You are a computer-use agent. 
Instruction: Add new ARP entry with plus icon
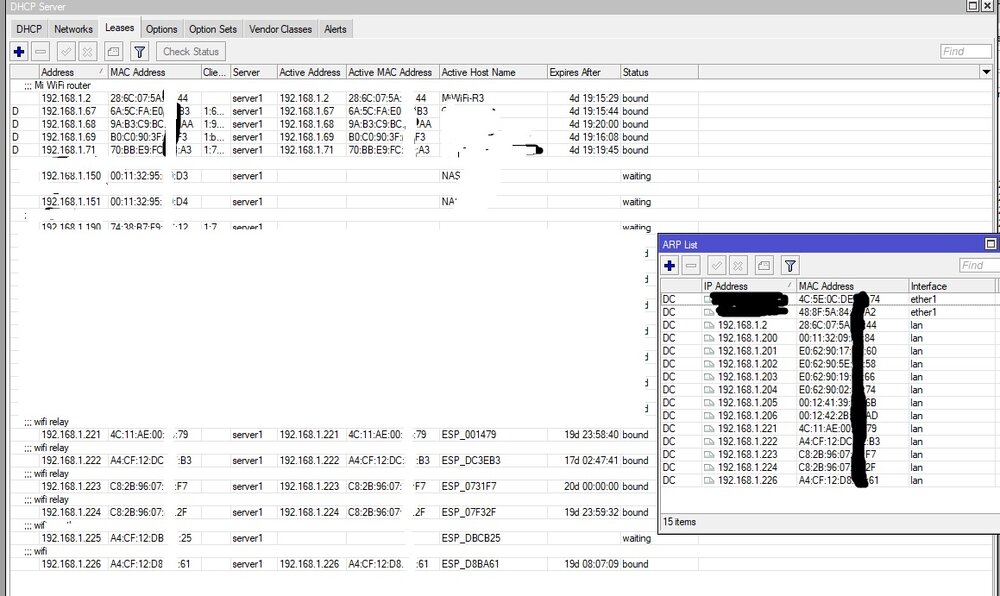coord(670,265)
